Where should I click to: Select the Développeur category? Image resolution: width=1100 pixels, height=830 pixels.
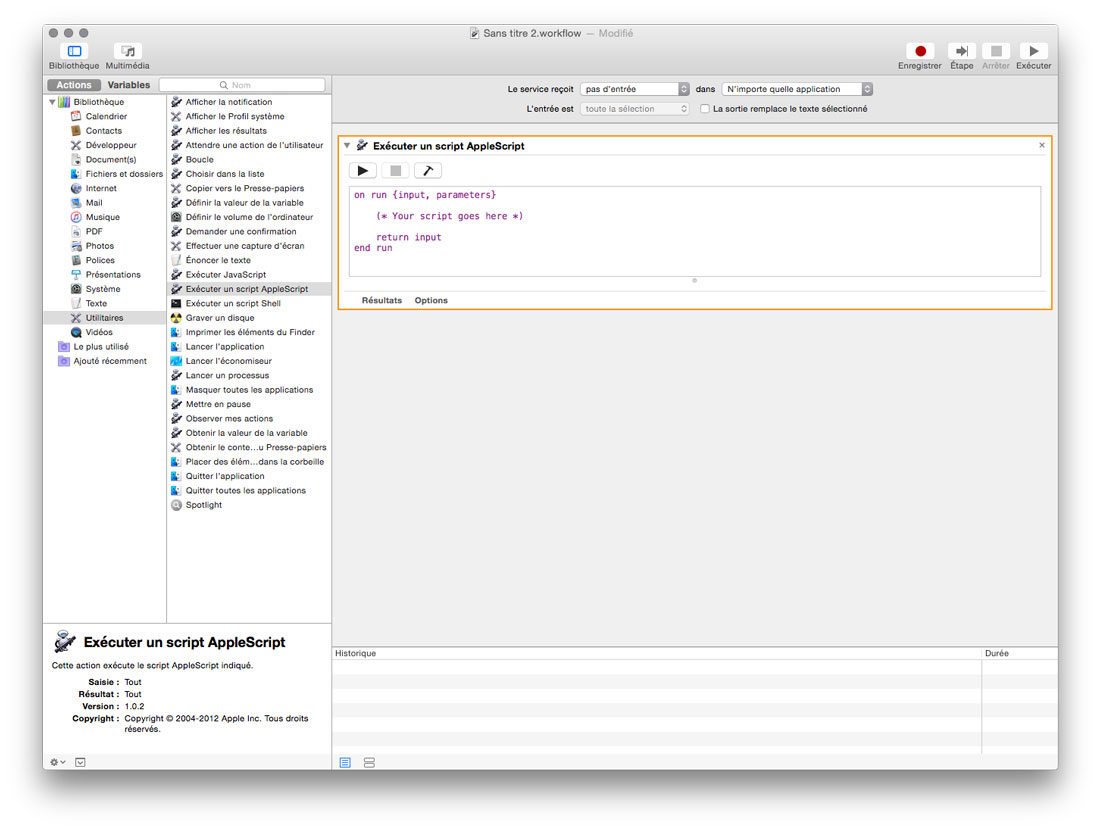pyautogui.click(x=111, y=145)
